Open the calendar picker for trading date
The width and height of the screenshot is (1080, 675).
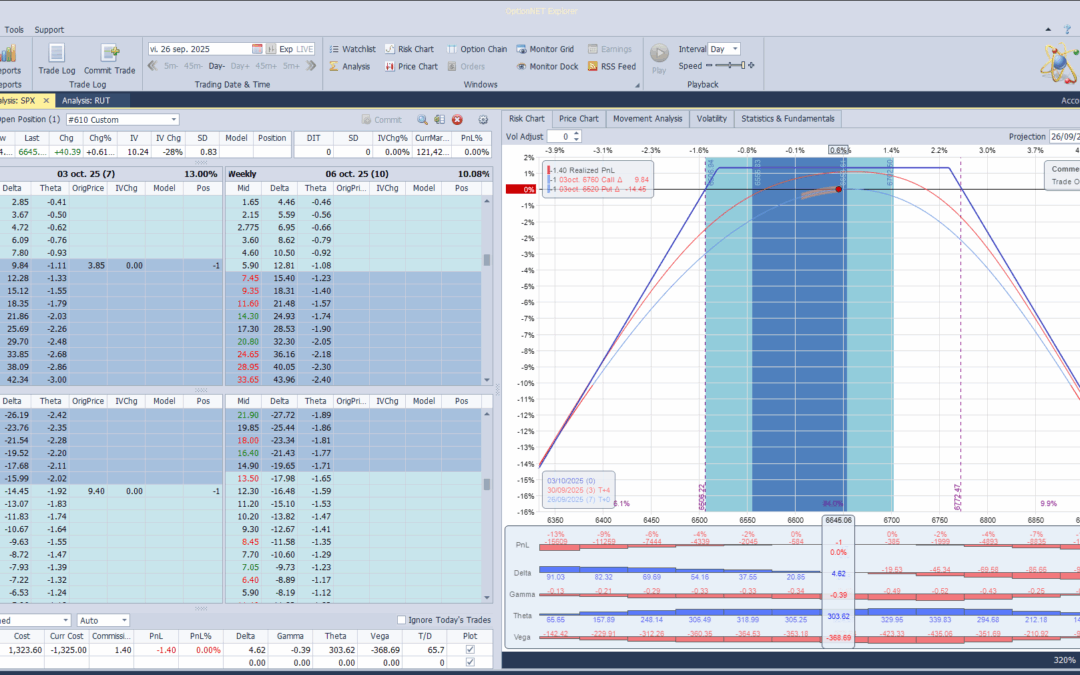click(257, 49)
